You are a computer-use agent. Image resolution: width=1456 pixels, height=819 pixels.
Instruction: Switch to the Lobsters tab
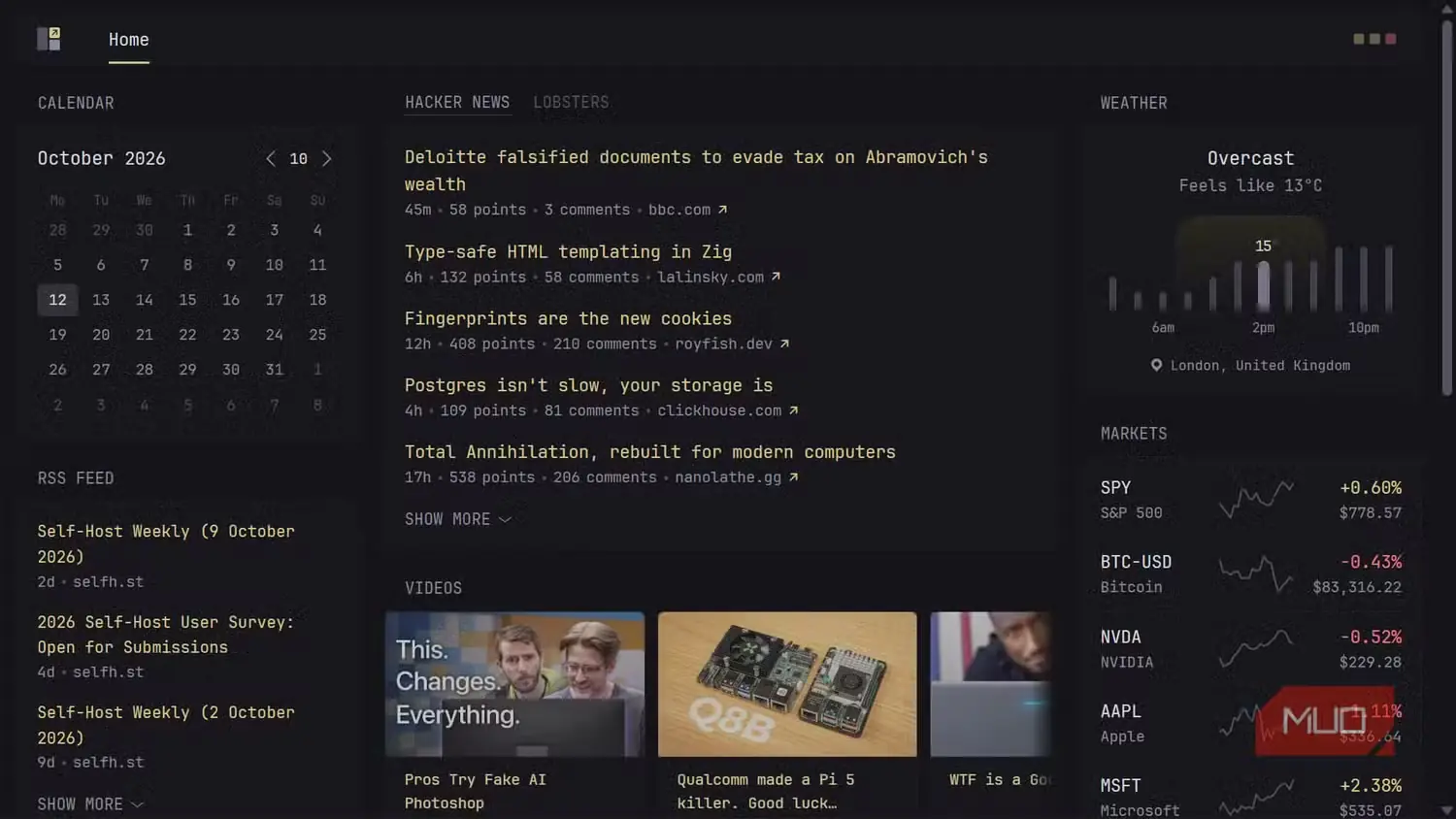point(571,102)
